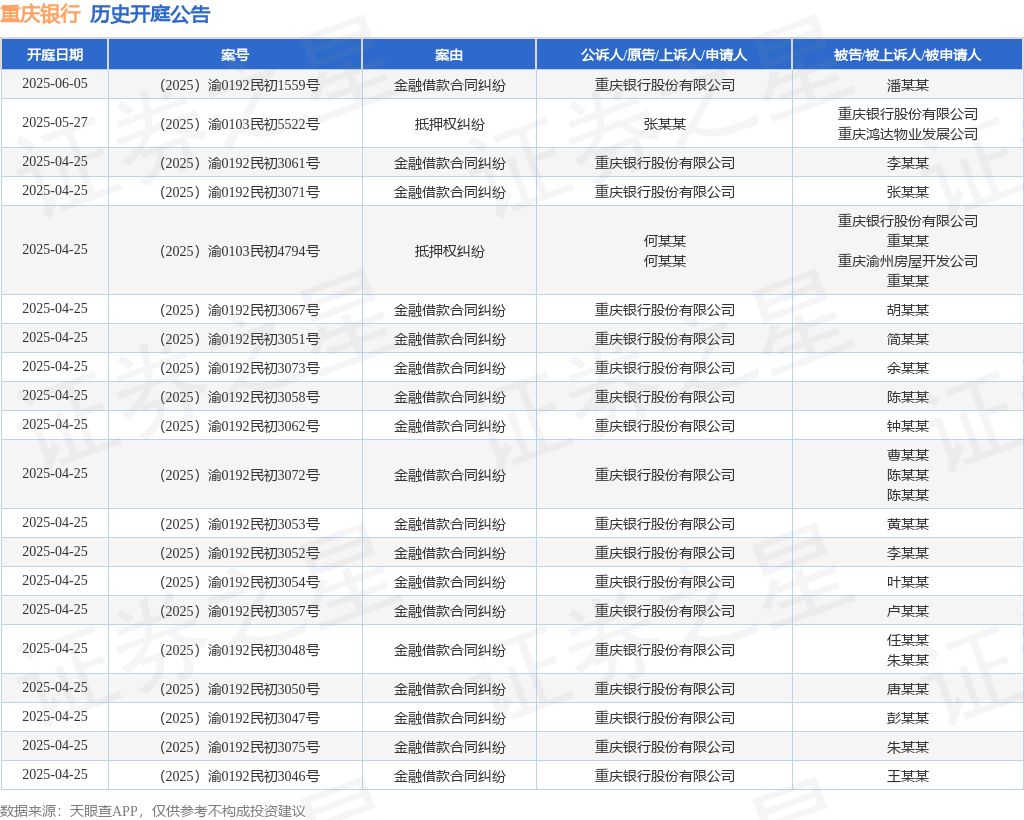Select defendant 任某某
Screen dimensions: 1024x820
coord(908,640)
